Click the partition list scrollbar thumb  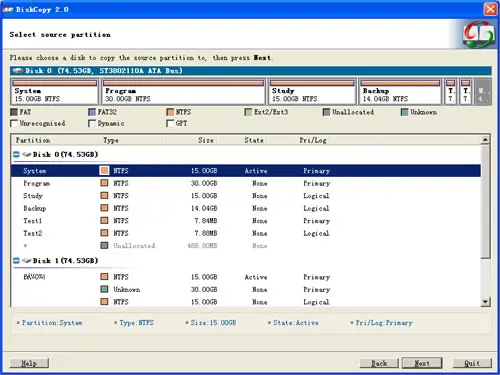(x=486, y=201)
